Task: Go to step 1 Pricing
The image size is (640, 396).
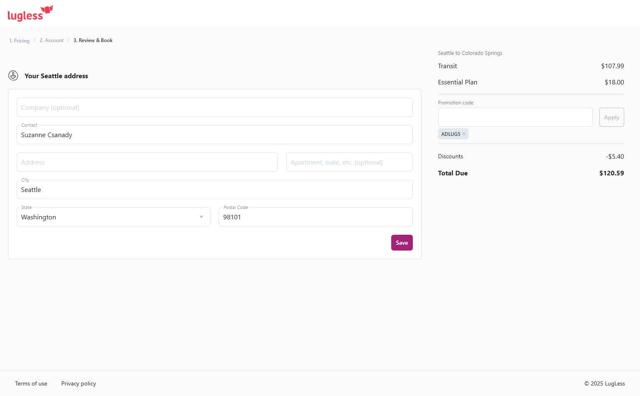Action: pos(20,40)
